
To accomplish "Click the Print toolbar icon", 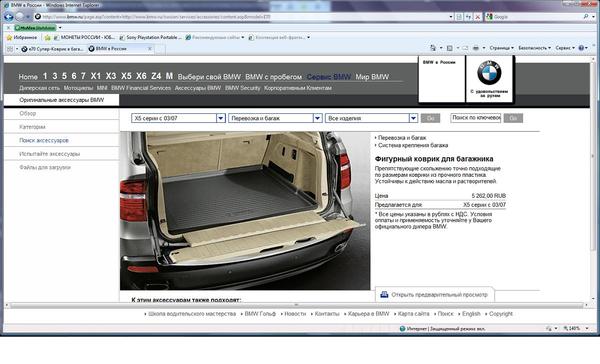I will (x=476, y=48).
